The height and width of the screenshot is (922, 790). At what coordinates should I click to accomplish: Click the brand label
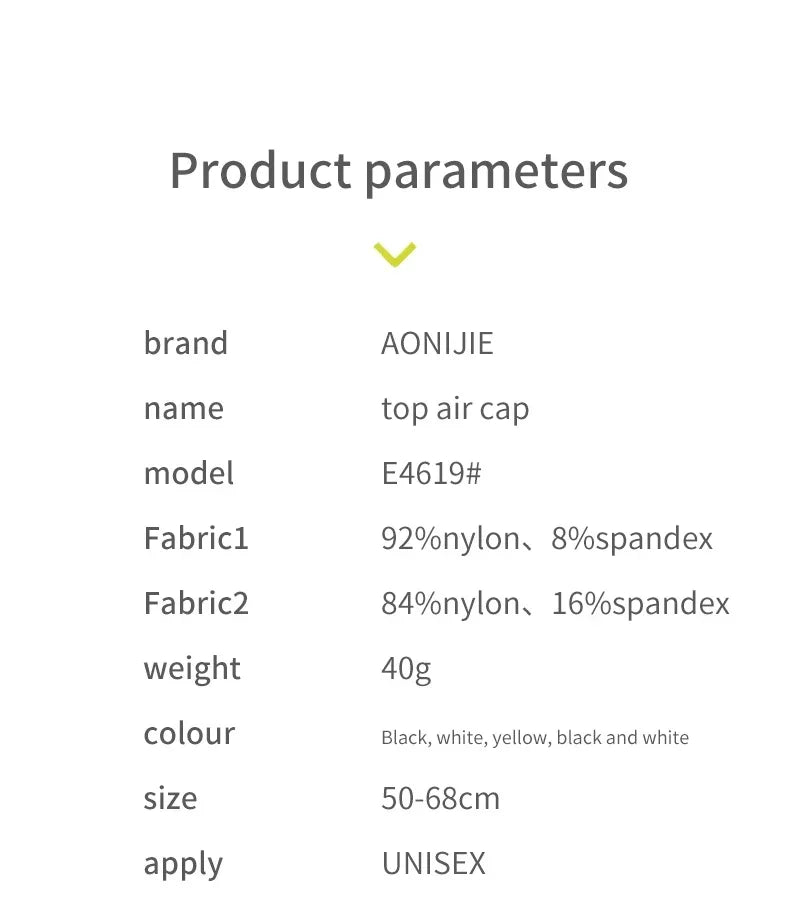pos(186,343)
